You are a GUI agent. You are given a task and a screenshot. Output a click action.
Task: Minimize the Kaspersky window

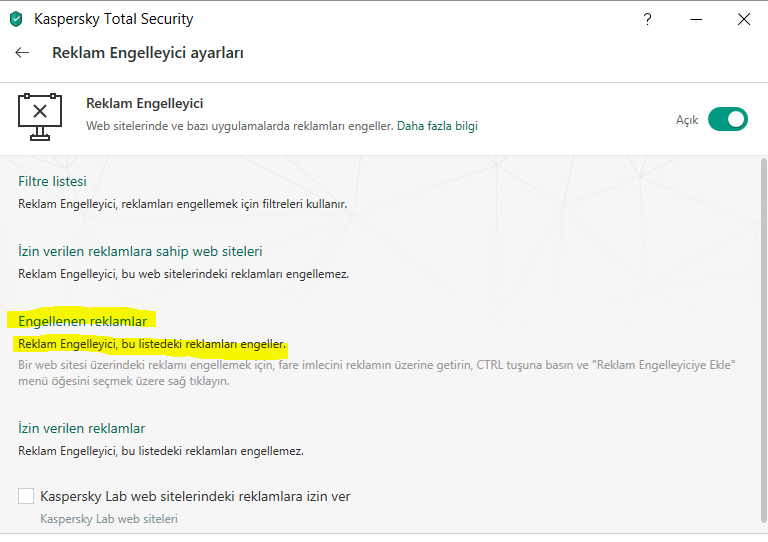(696, 19)
